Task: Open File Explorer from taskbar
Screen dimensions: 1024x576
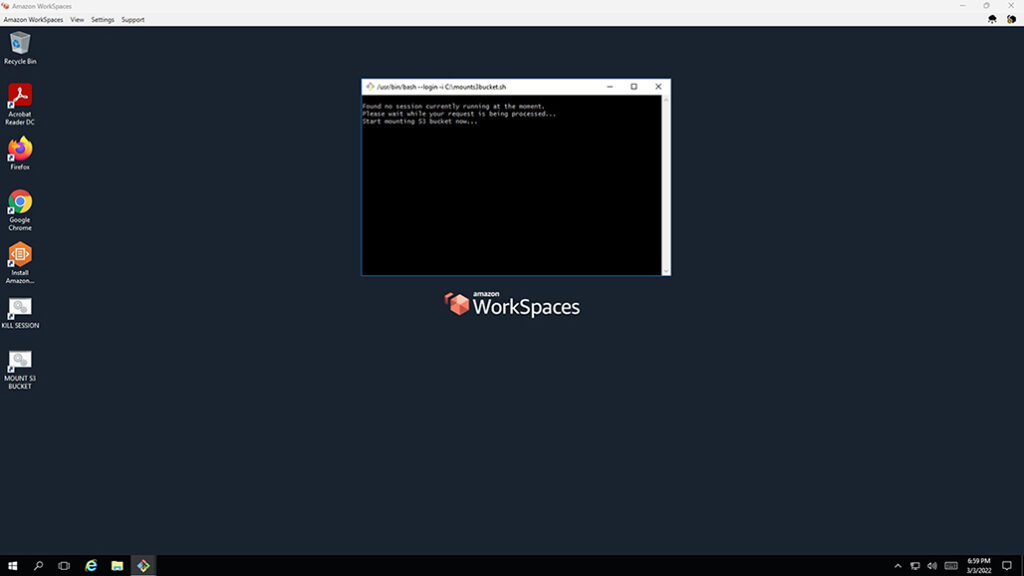Action: pos(117,566)
